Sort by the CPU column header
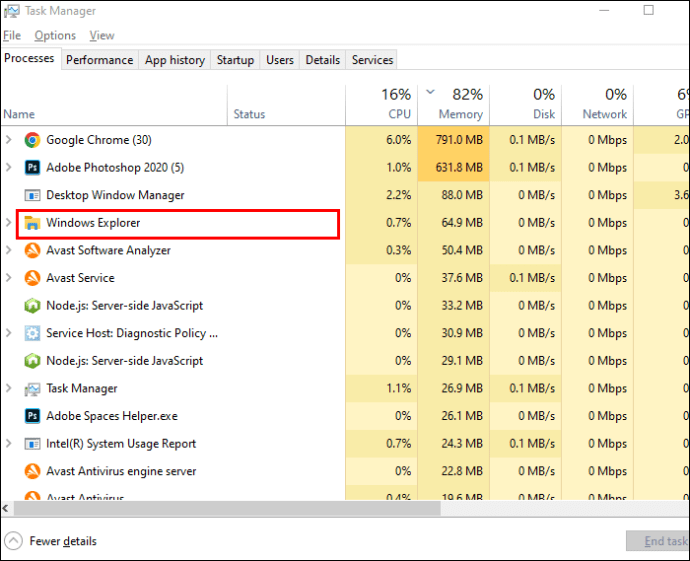The image size is (690, 561). (382, 106)
